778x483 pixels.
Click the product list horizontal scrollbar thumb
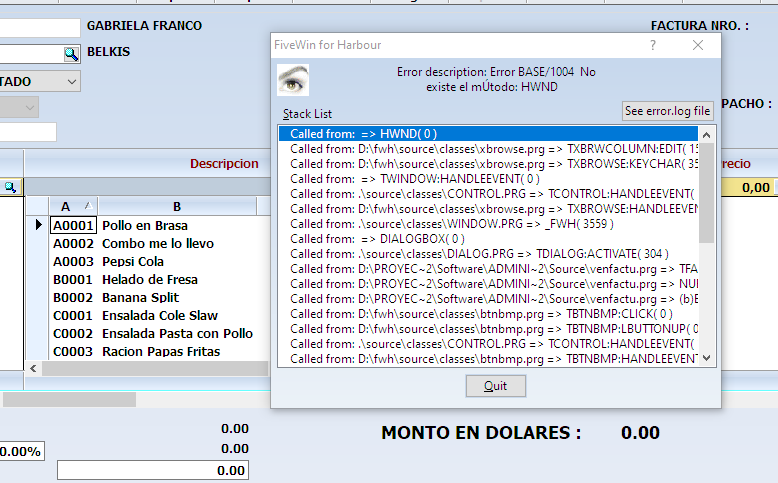coord(155,368)
